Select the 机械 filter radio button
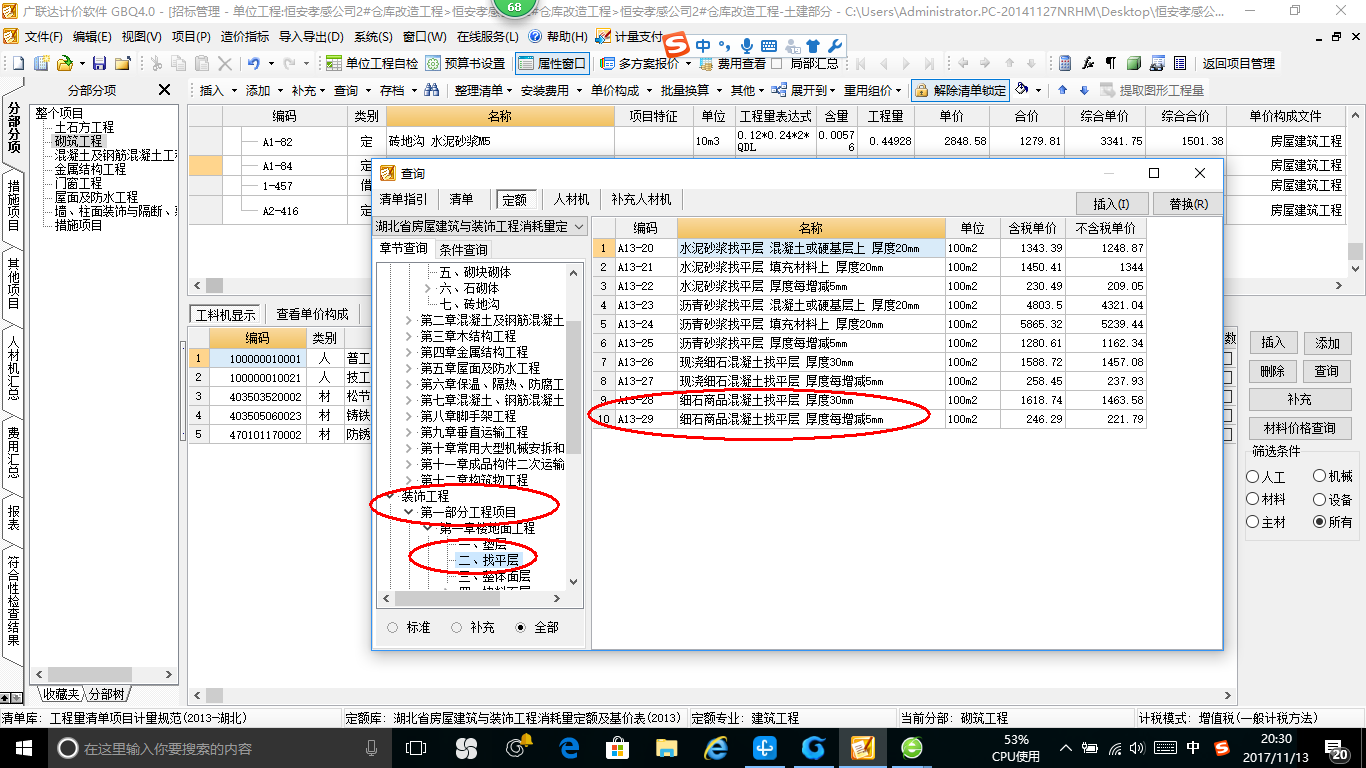 pyautogui.click(x=1320, y=477)
